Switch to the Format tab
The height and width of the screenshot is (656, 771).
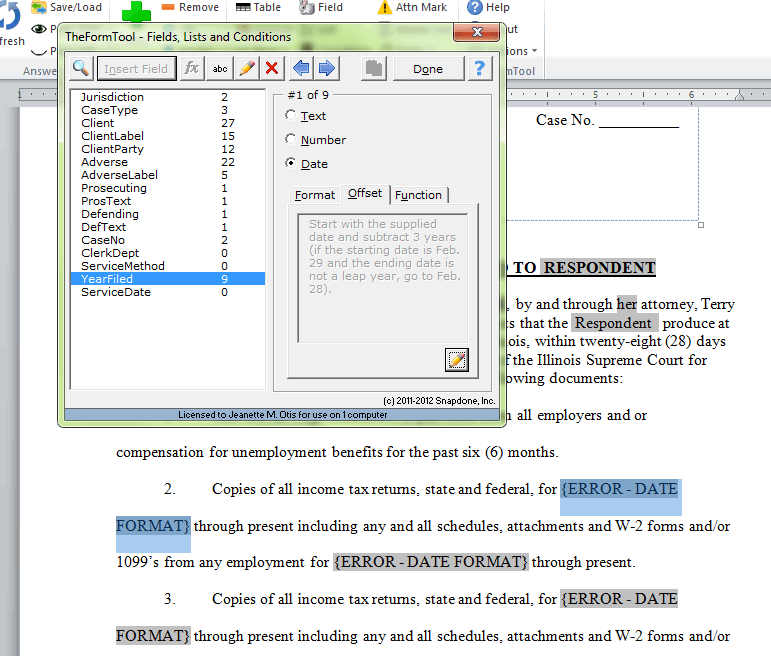[x=315, y=195]
